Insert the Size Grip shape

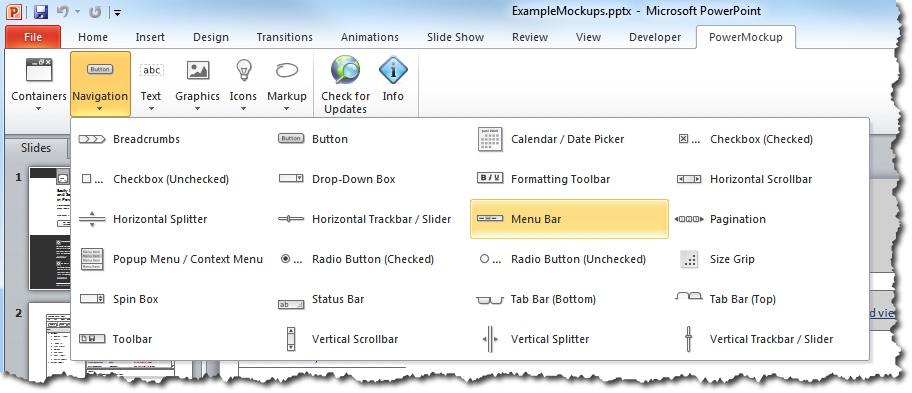click(x=768, y=259)
